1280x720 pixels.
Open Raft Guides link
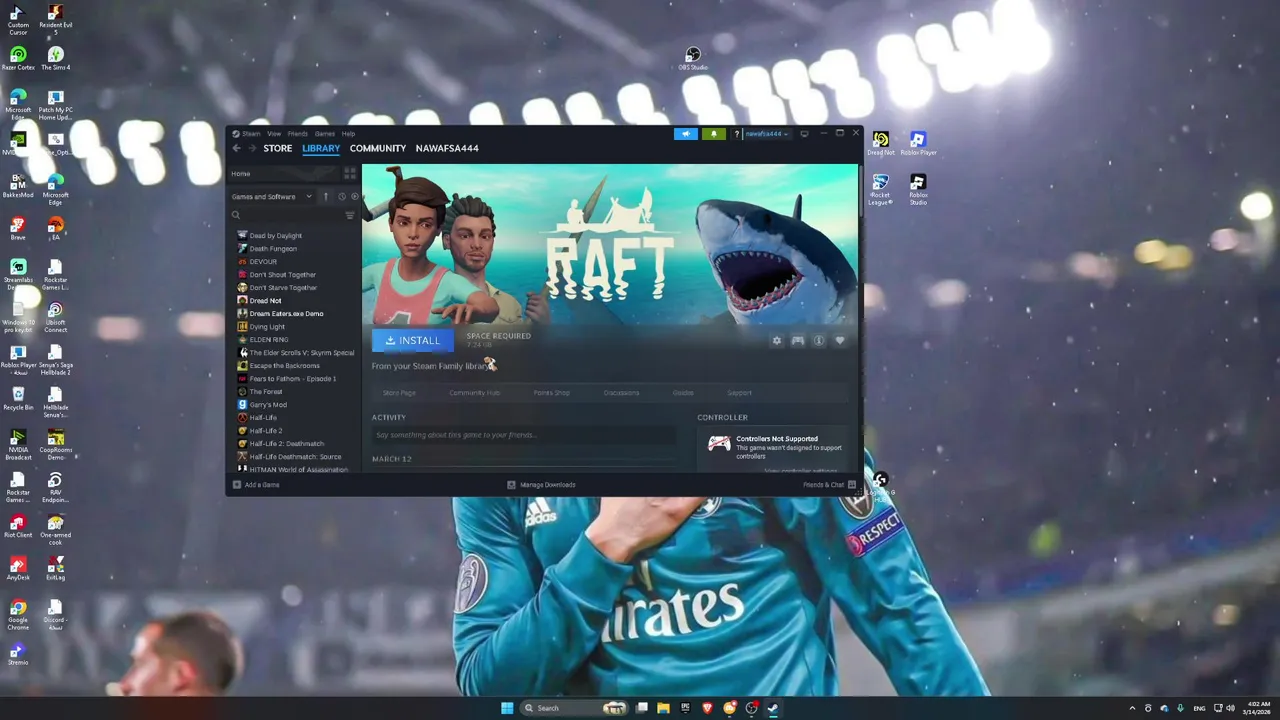683,393
